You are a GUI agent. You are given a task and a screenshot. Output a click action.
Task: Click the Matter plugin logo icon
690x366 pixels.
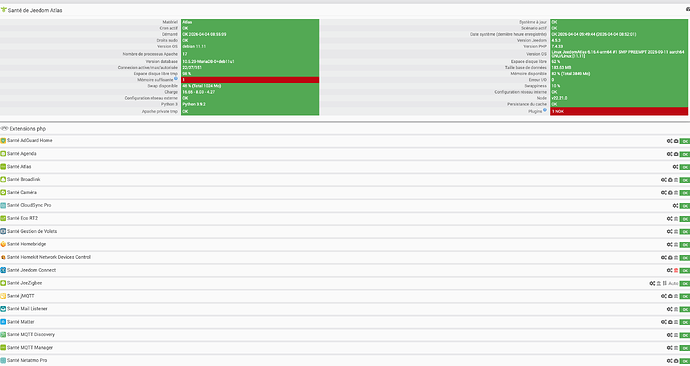pos(3,322)
